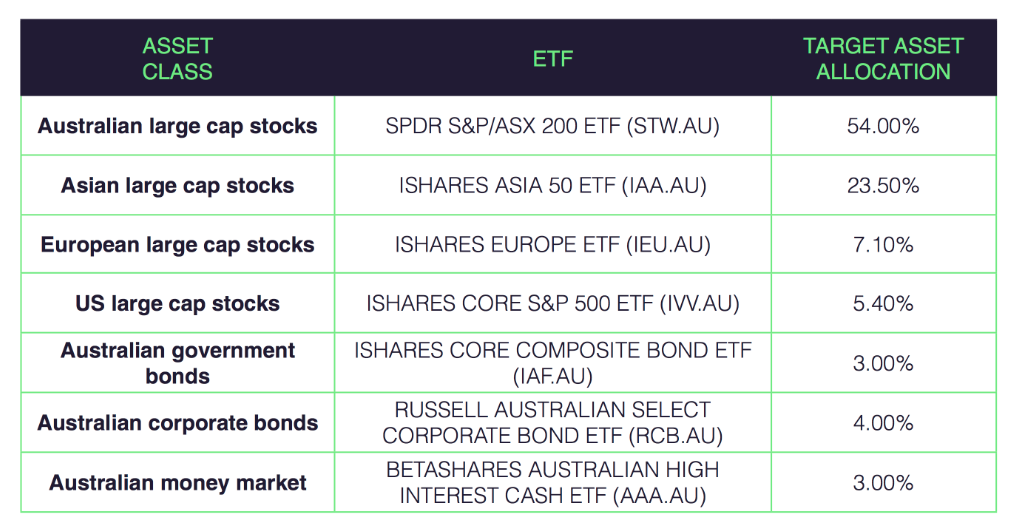1012x525 pixels.
Task: Click the 7.10% allocation value
Action: (x=883, y=245)
